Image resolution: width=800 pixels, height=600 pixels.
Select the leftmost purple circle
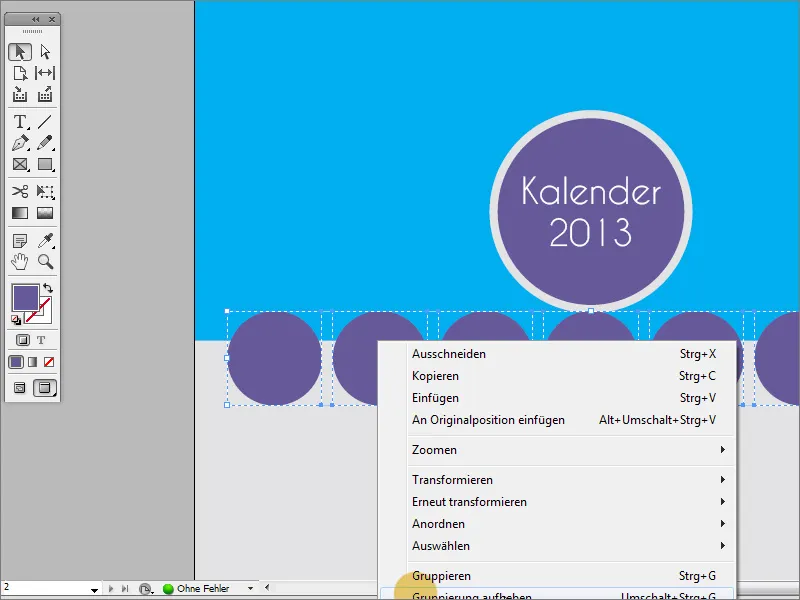[x=274, y=358]
